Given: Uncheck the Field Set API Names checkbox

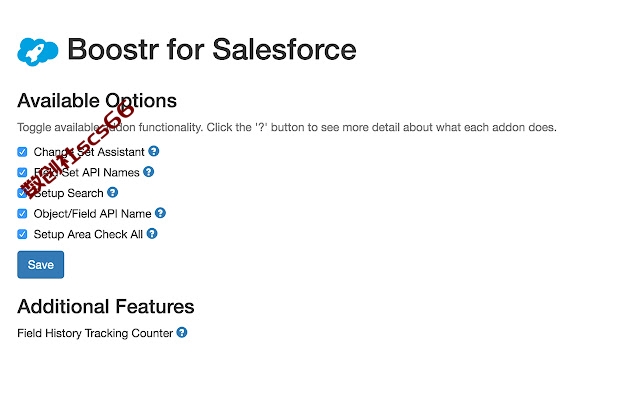Looking at the screenshot, I should 22,172.
